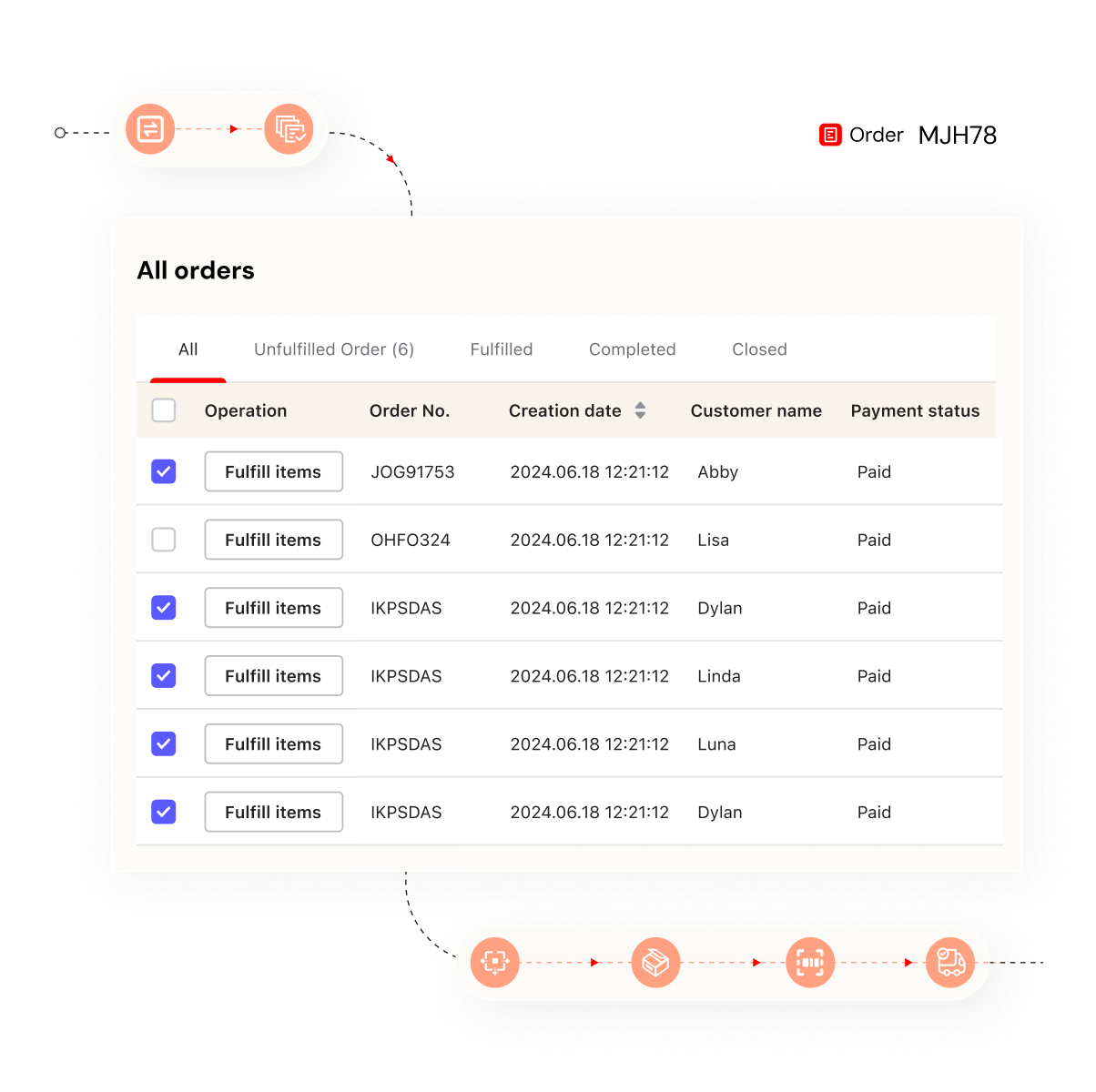Click the item scan target icon
Screen dimensions: 1096x1092
495,962
